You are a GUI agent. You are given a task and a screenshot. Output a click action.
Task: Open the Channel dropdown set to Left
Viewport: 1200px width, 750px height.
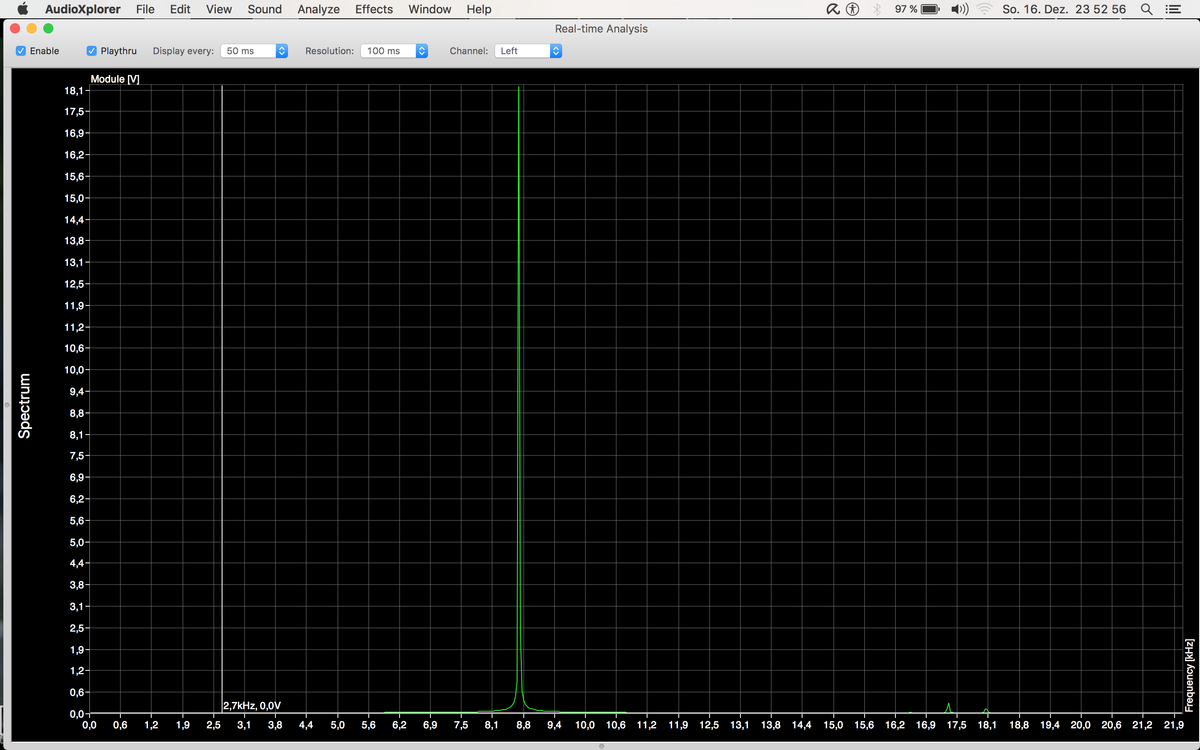pyautogui.click(x=528, y=51)
